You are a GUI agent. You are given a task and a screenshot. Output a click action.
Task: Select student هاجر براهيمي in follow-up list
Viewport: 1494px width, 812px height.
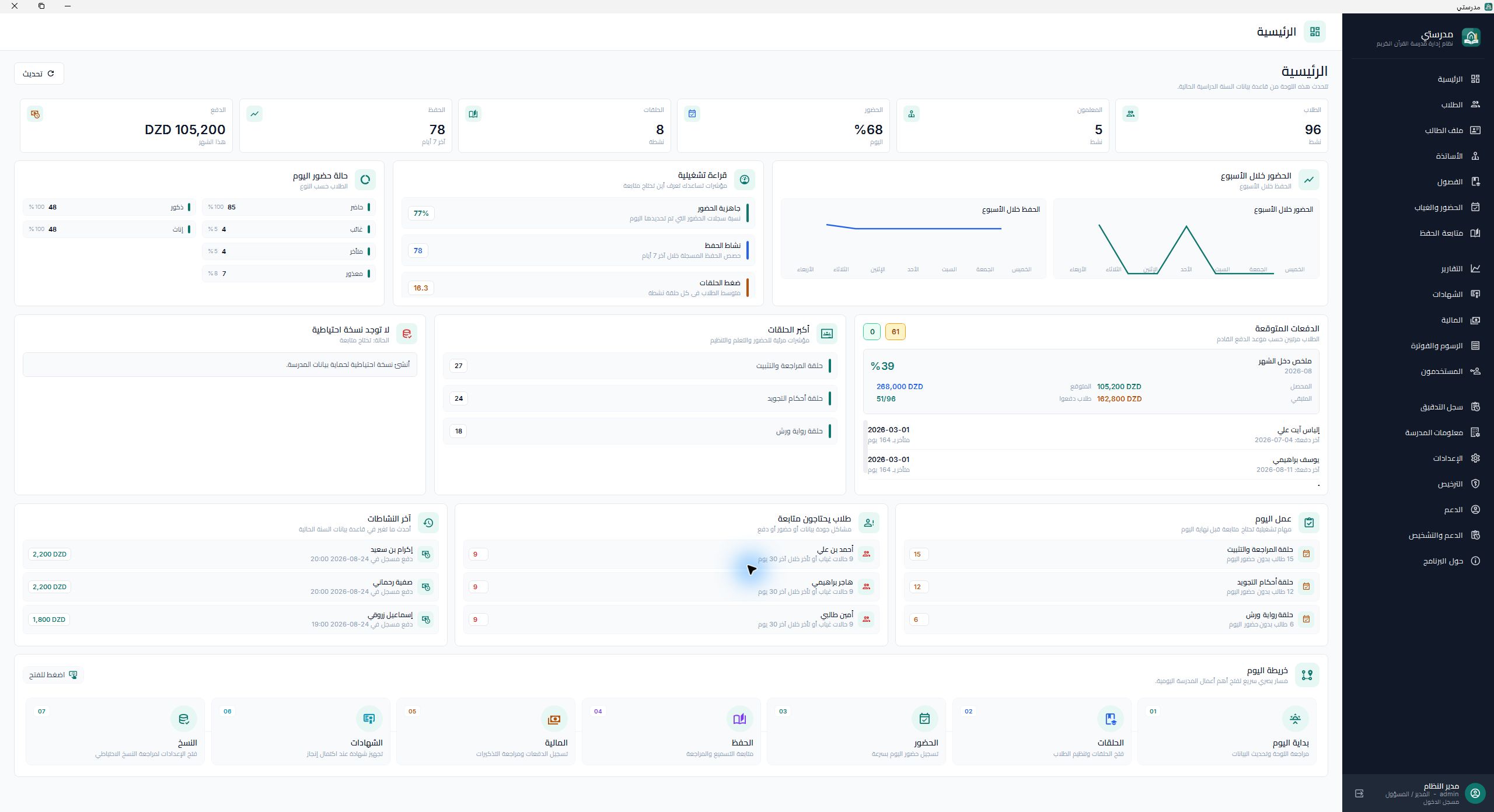tap(671, 587)
